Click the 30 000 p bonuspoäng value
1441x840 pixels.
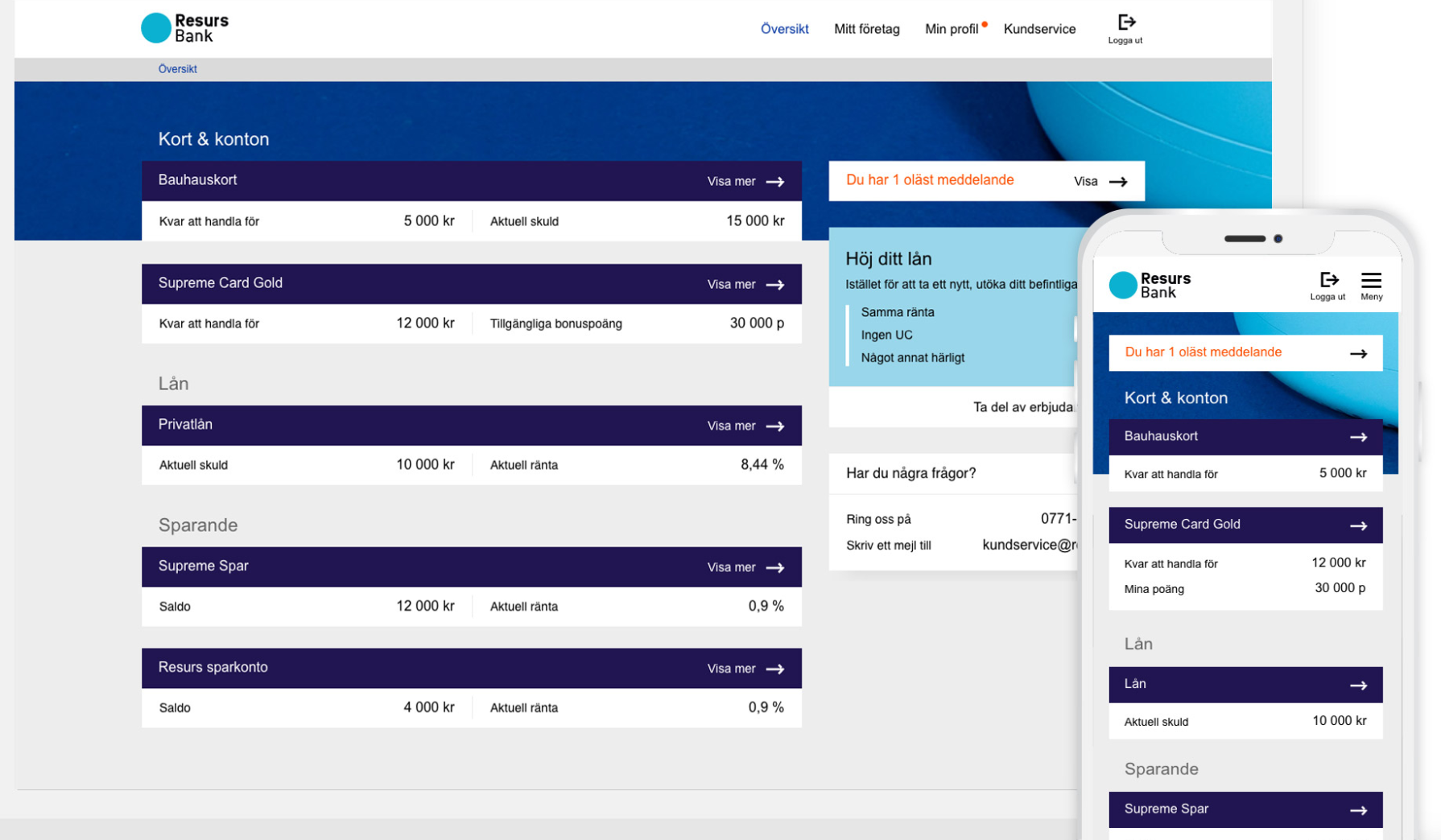(757, 323)
